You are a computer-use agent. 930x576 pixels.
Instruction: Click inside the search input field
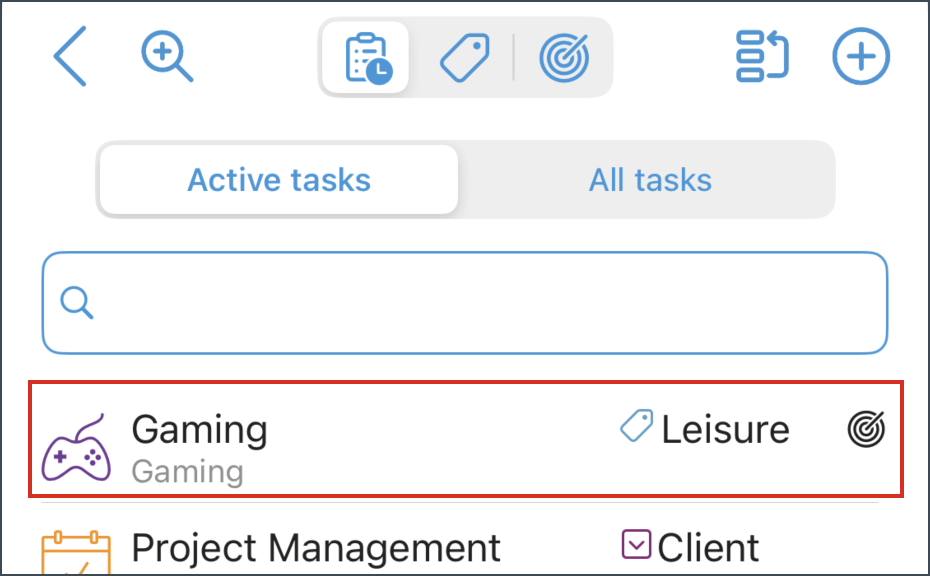(465, 302)
